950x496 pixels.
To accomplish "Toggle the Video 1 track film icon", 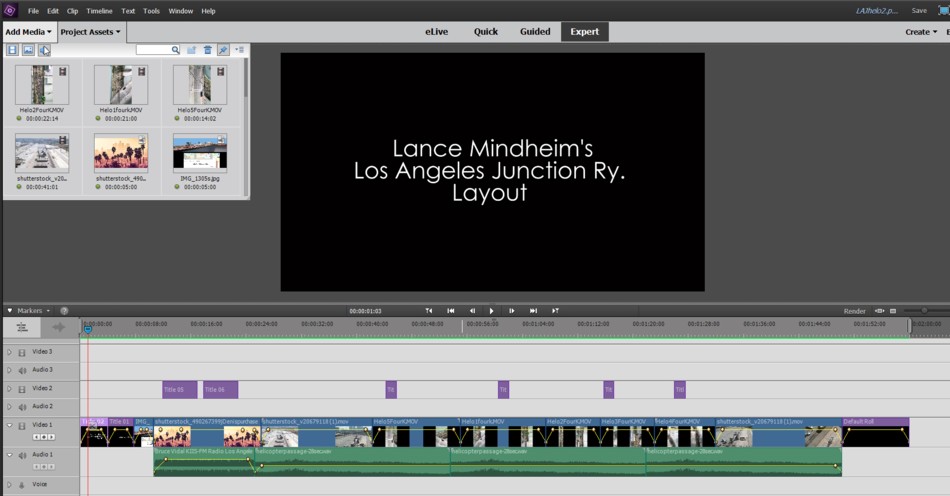I will [x=22, y=426].
